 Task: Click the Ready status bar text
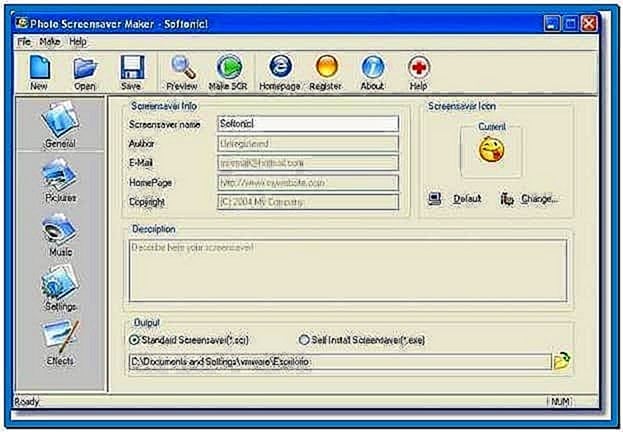click(x=27, y=402)
